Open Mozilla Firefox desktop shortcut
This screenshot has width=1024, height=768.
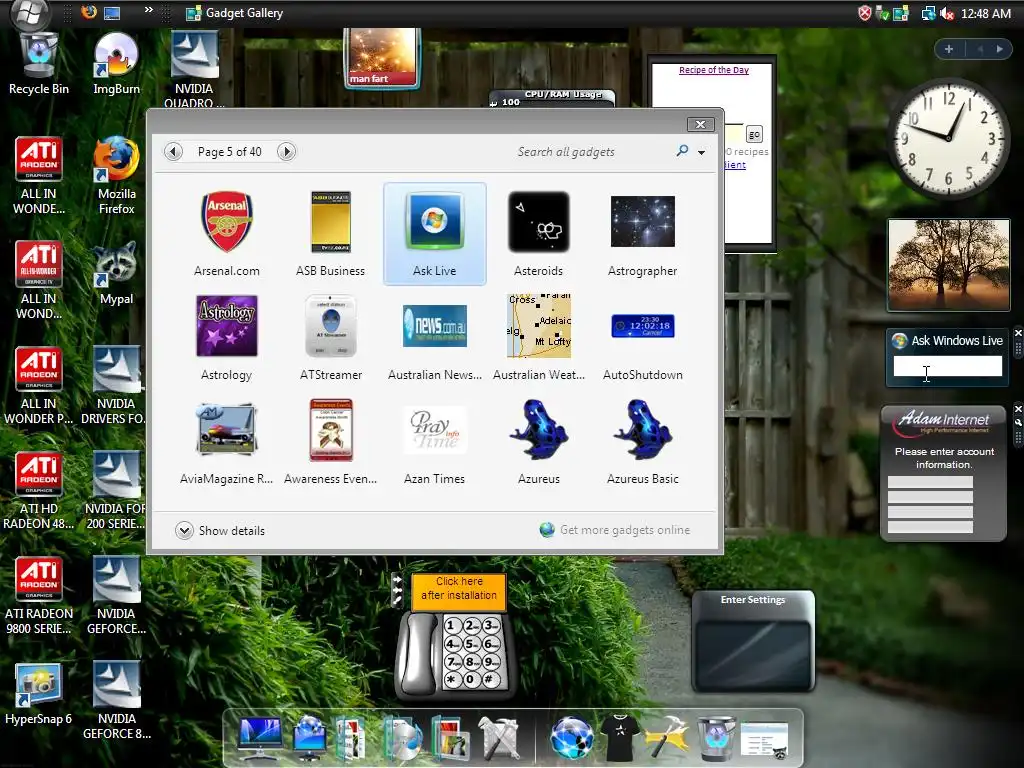[116, 176]
